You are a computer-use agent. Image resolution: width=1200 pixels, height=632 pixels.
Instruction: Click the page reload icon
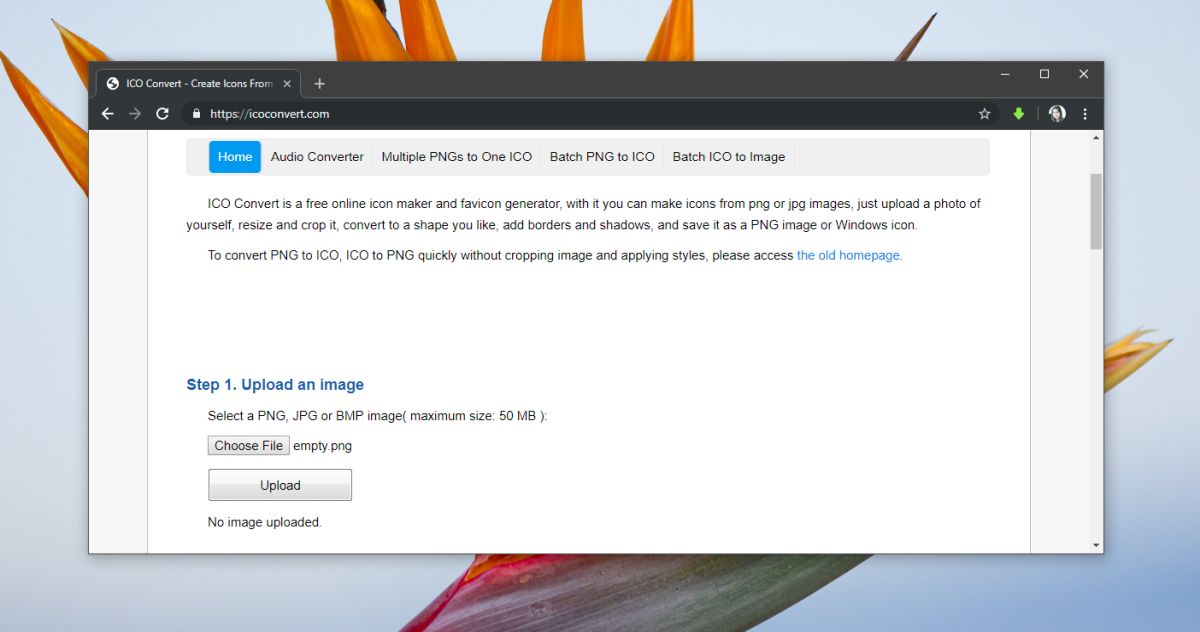162,114
